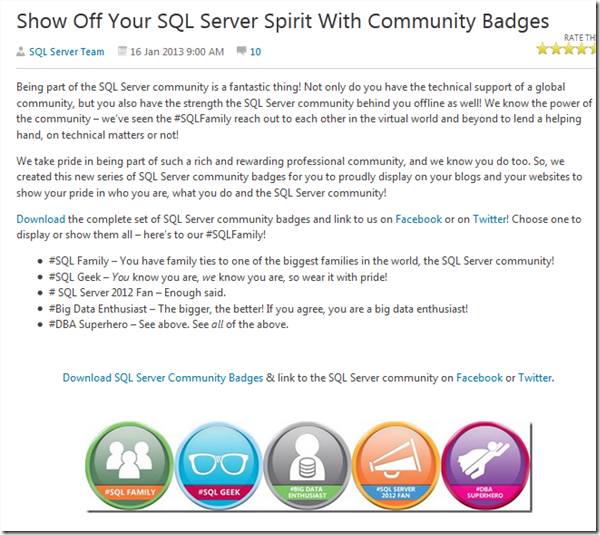The image size is (600, 535).
Task: Click the author person icon
Action: (21, 52)
